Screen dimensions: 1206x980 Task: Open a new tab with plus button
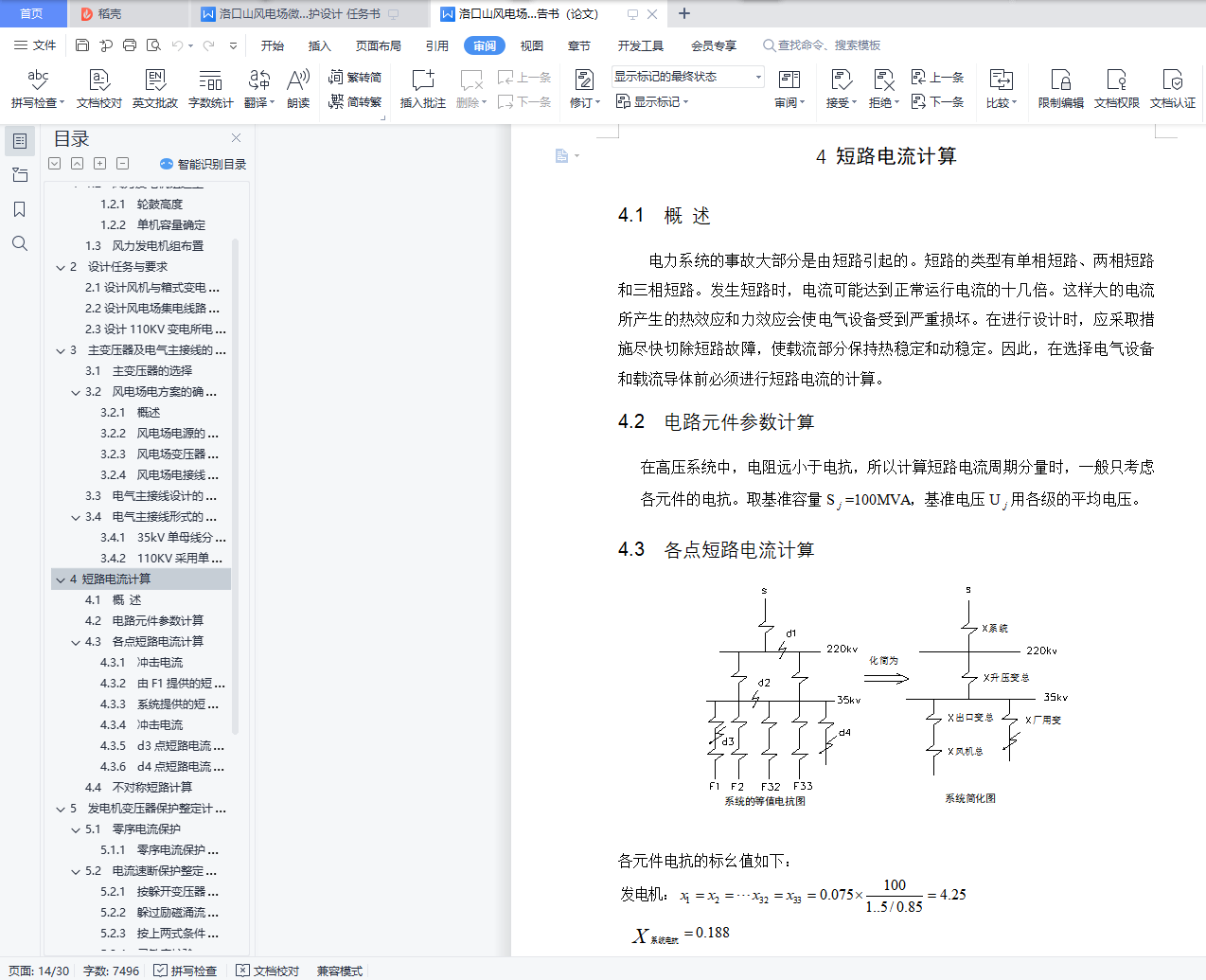coord(684,13)
